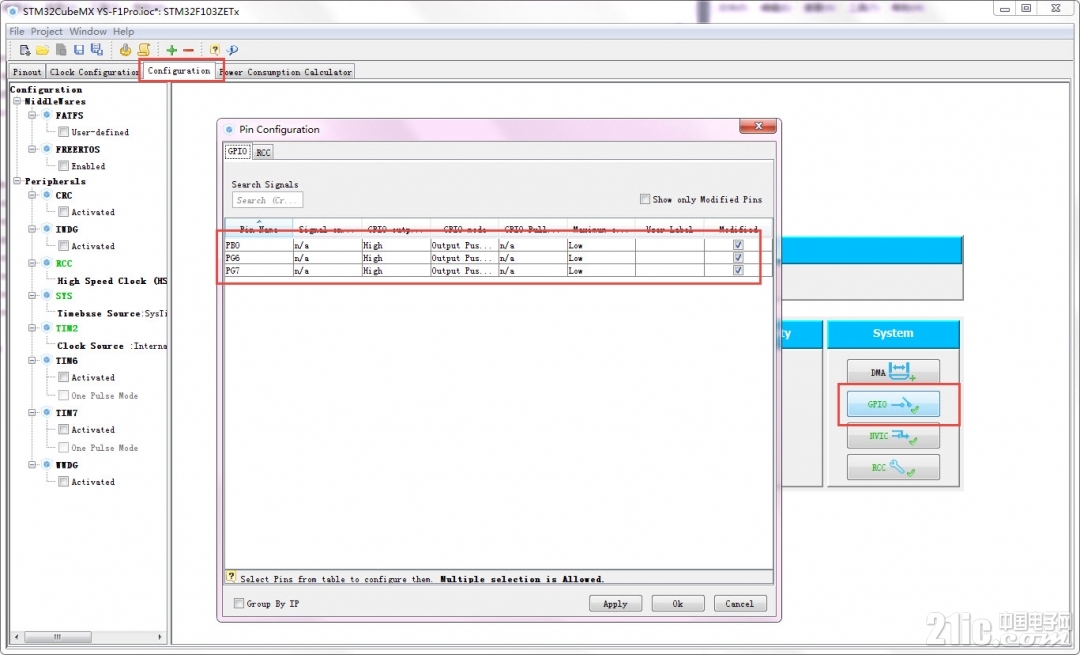
Task: Click the About info toolbar icon
Action: (x=232, y=50)
